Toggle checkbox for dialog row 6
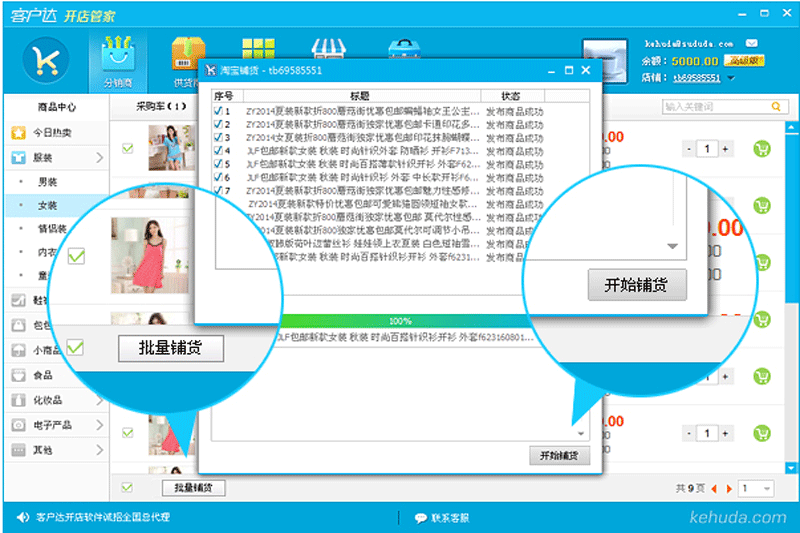This screenshot has width=800, height=533. point(218,177)
